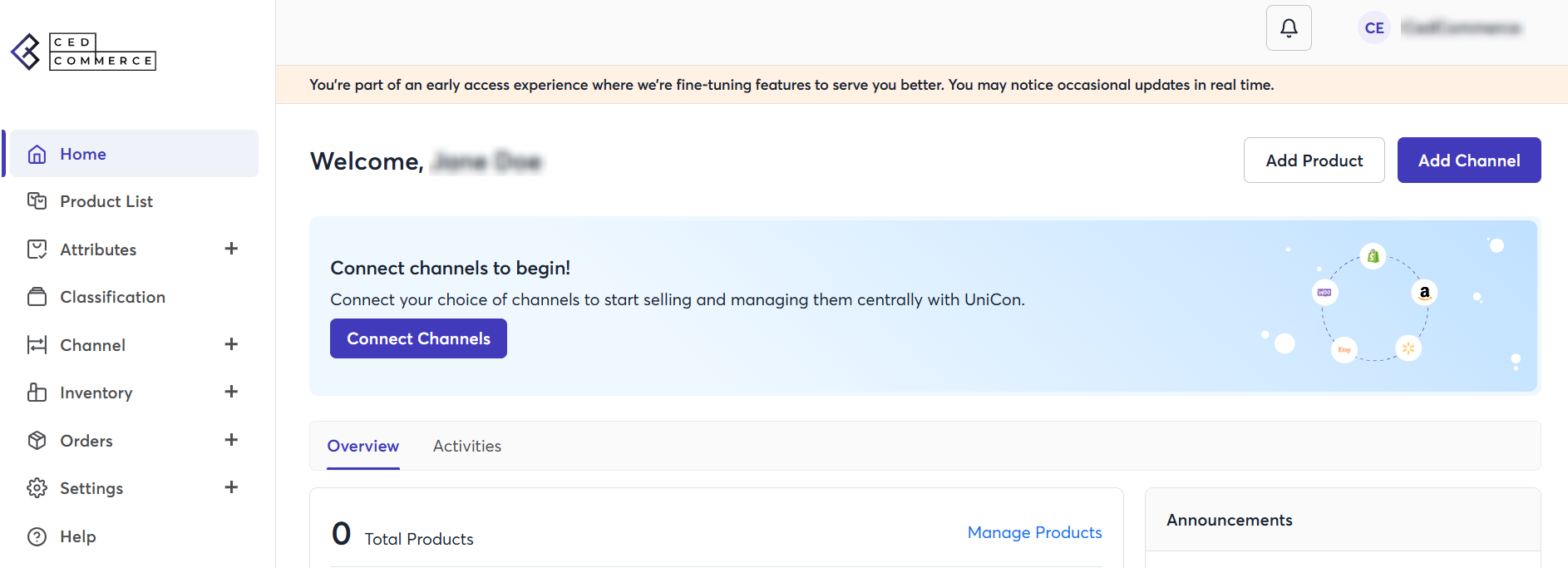Click the Shopify logo in channel graphic
This screenshot has height=568, width=1568.
tap(1373, 256)
